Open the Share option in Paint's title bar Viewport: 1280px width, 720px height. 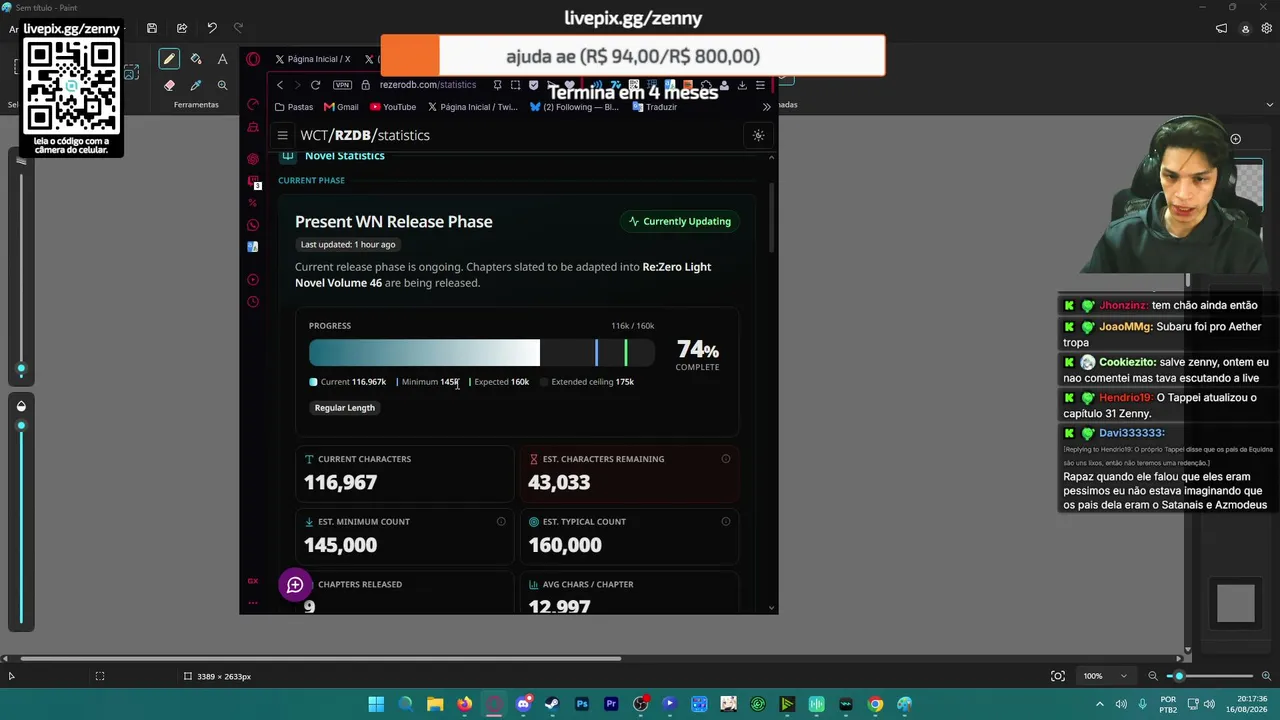(182, 28)
